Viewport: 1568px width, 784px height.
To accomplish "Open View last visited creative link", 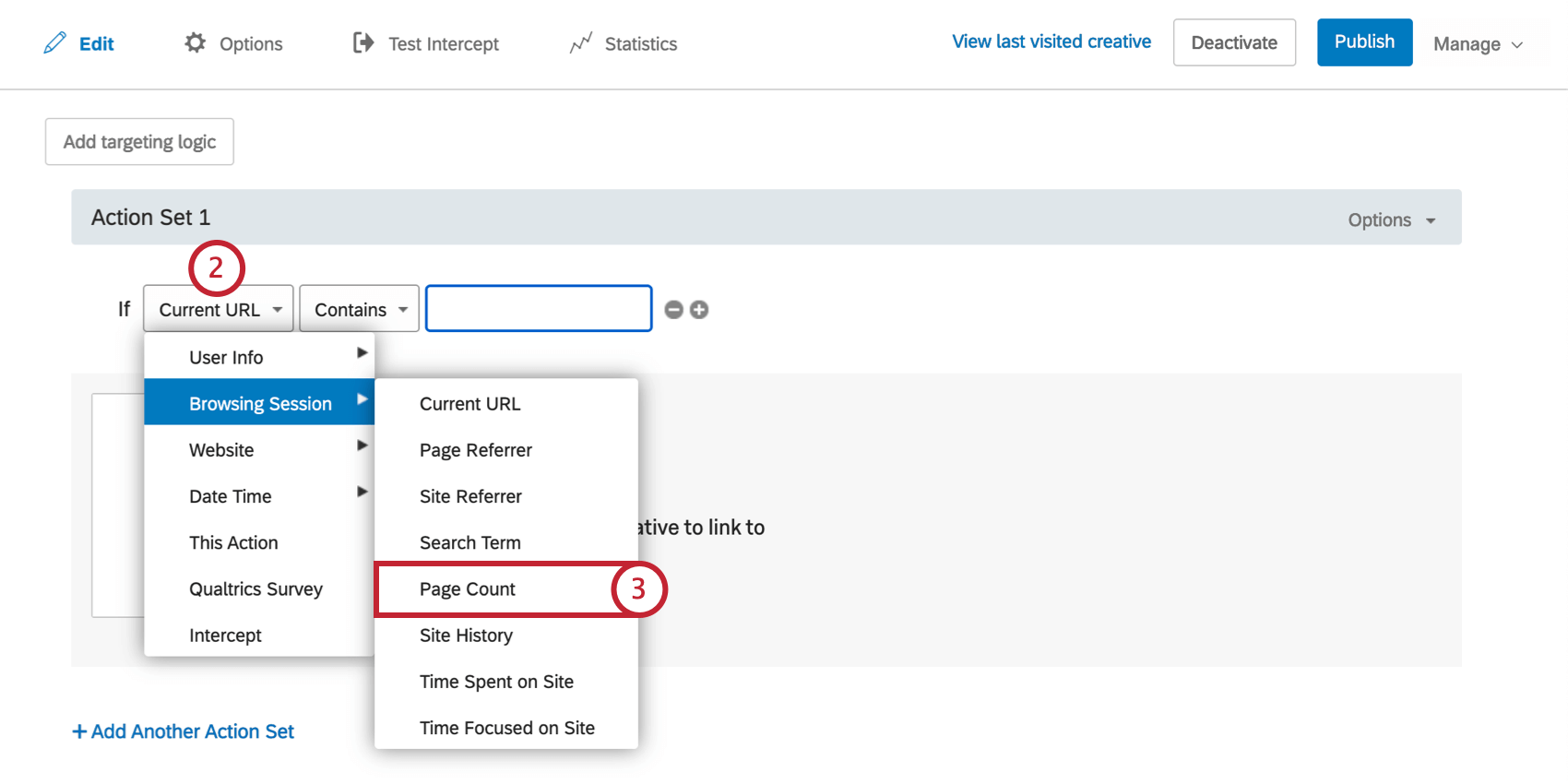I will tap(1051, 42).
